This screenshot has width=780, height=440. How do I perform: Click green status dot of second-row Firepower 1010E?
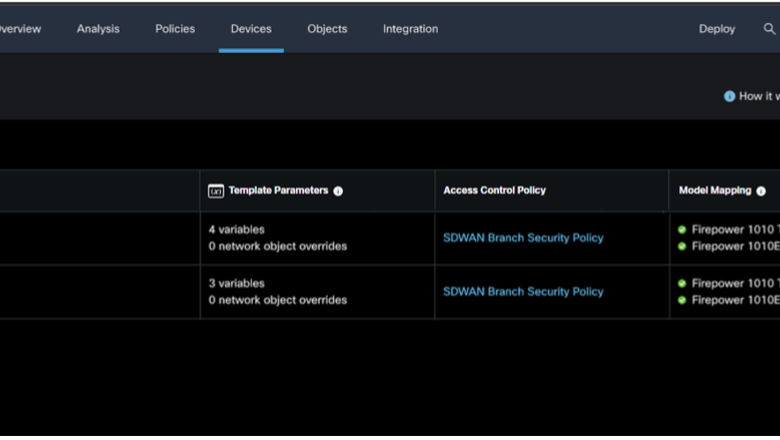coord(682,300)
